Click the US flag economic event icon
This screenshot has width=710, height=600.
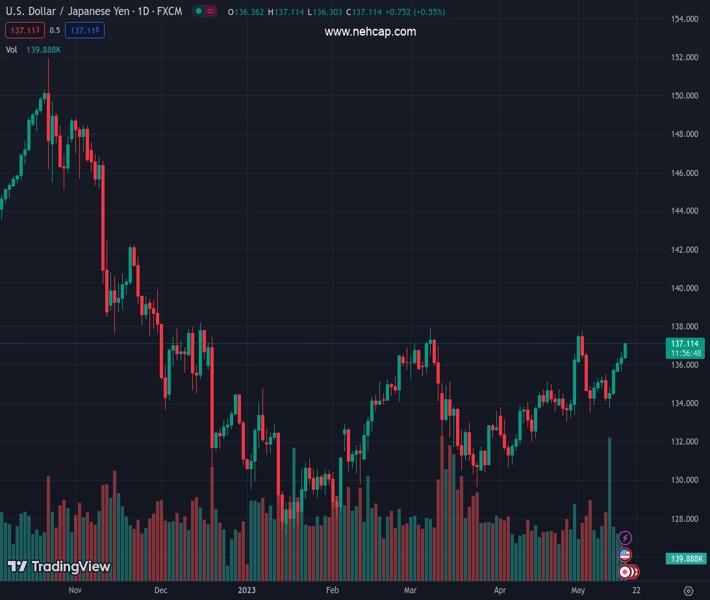(x=626, y=555)
